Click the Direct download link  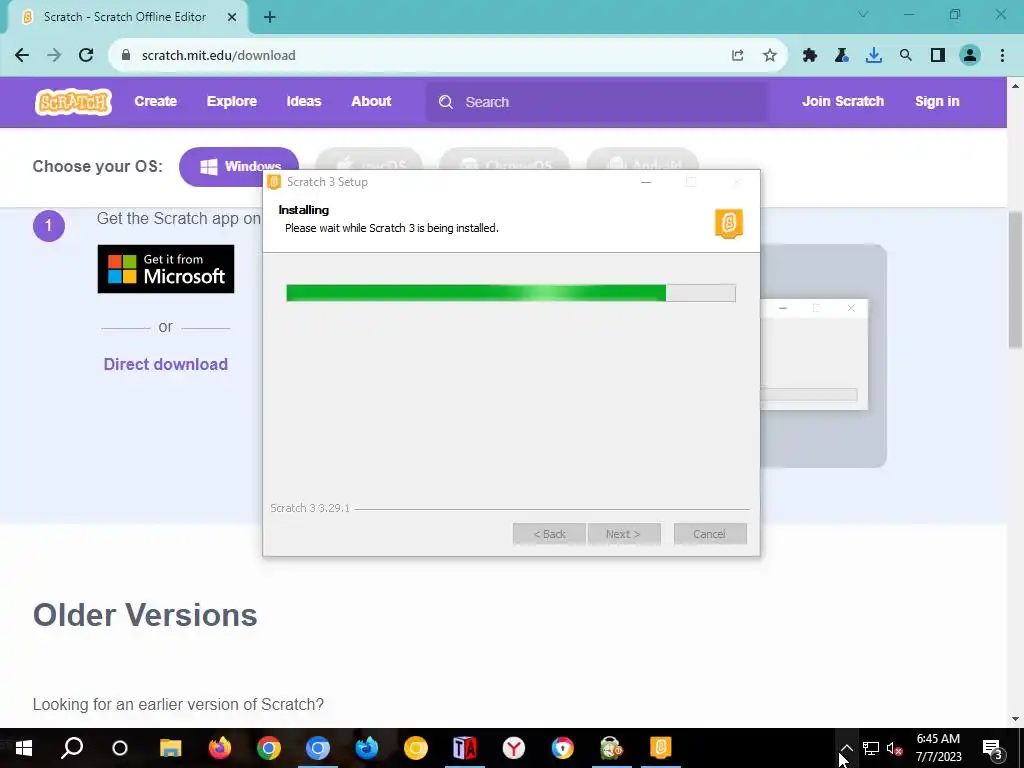[166, 364]
